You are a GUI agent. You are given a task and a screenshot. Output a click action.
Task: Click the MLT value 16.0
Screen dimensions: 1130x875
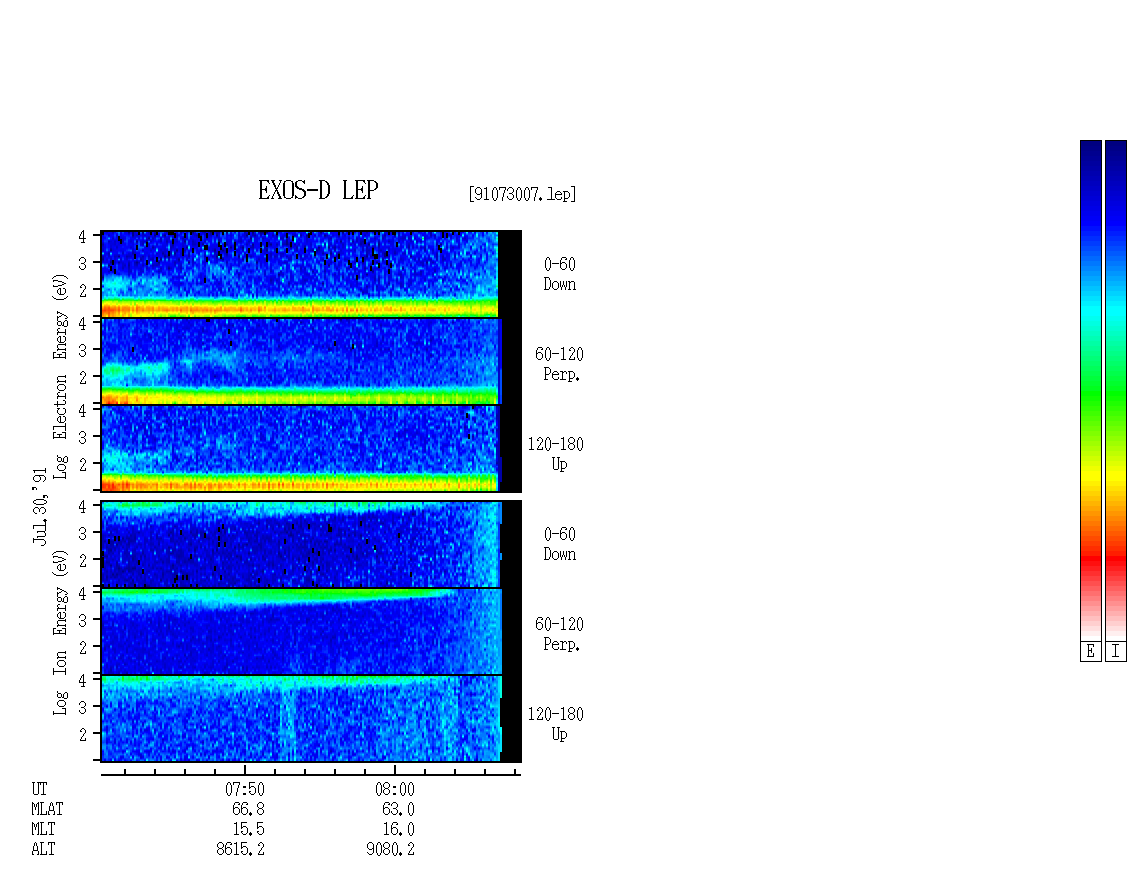pos(399,829)
